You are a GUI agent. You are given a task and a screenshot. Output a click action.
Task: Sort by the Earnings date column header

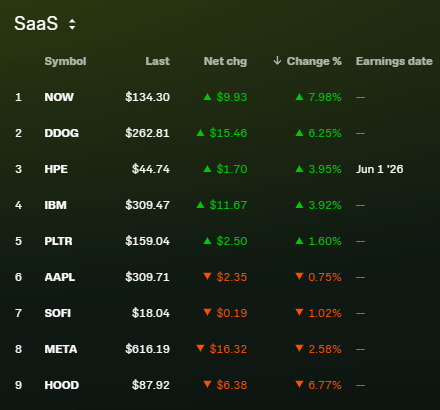(x=394, y=61)
